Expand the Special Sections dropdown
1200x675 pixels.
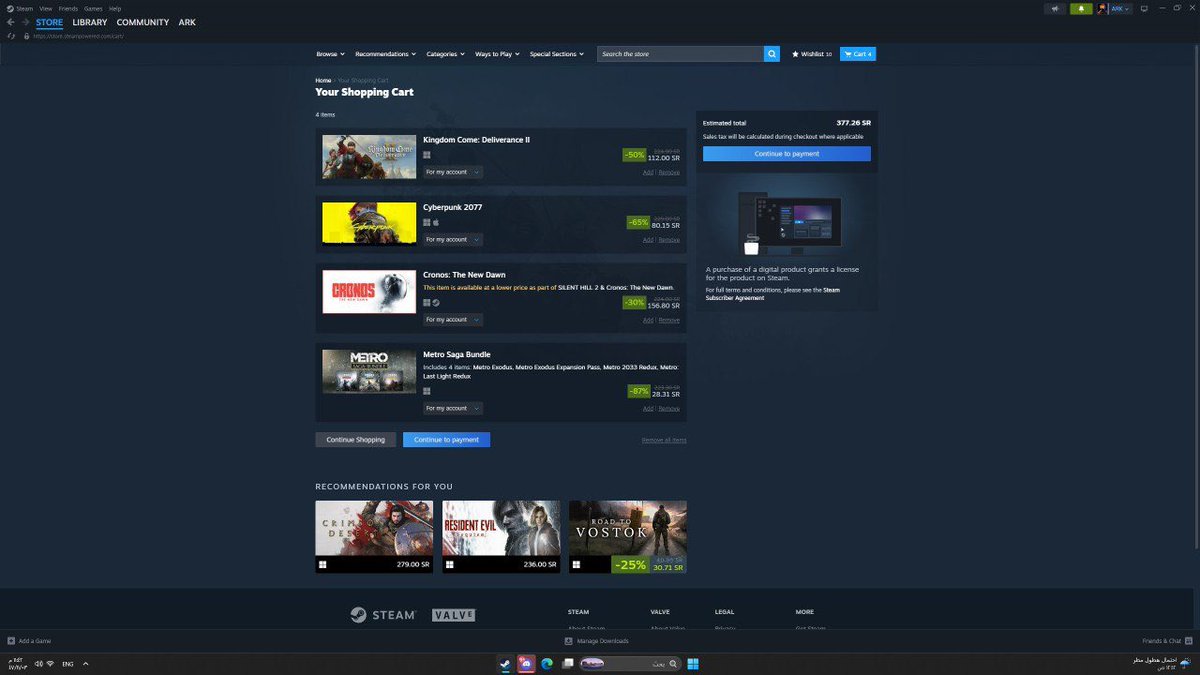557,54
